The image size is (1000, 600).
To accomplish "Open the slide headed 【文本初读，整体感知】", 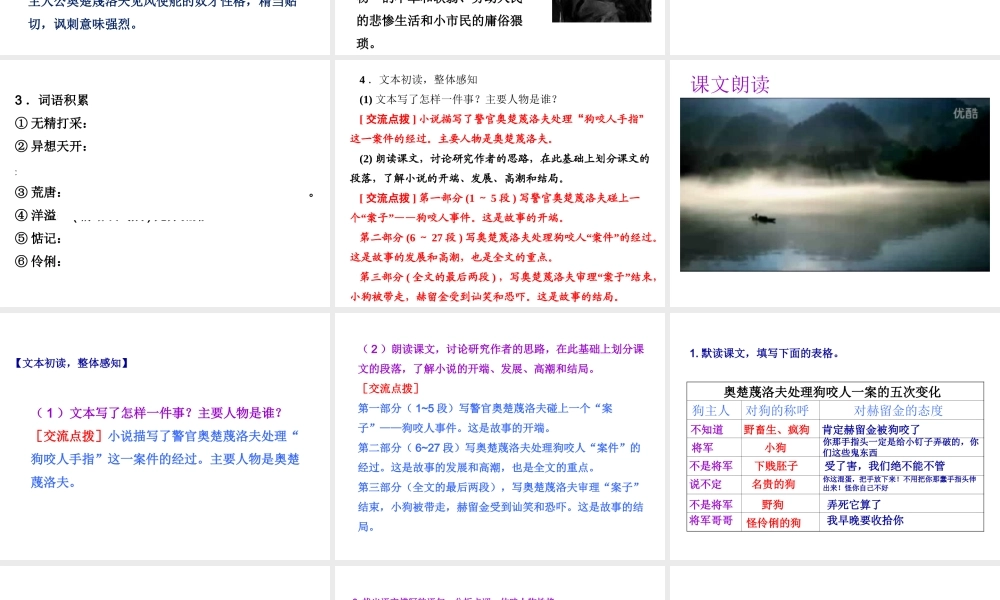I will pos(165,436).
